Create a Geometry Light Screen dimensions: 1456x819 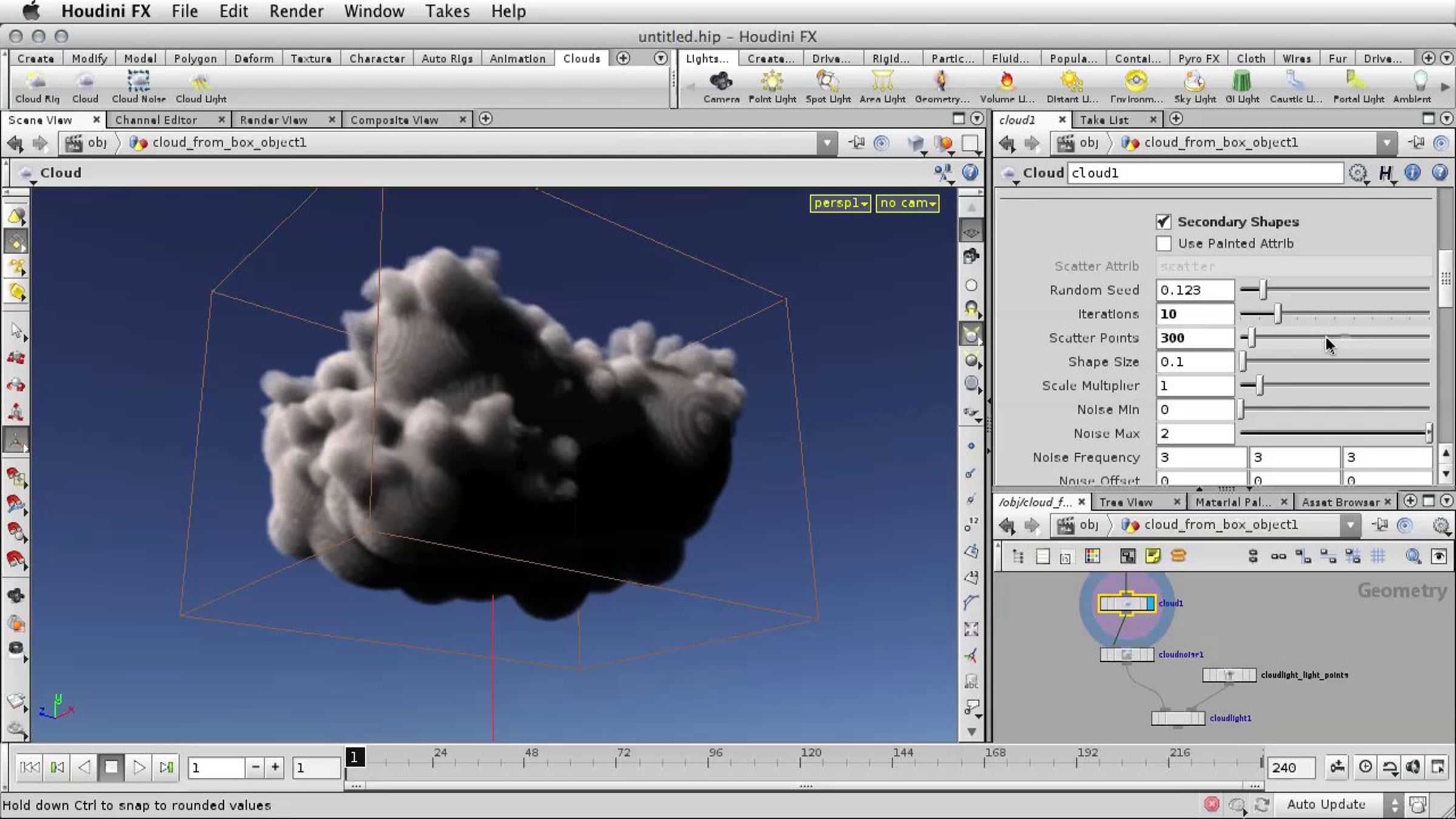click(942, 87)
